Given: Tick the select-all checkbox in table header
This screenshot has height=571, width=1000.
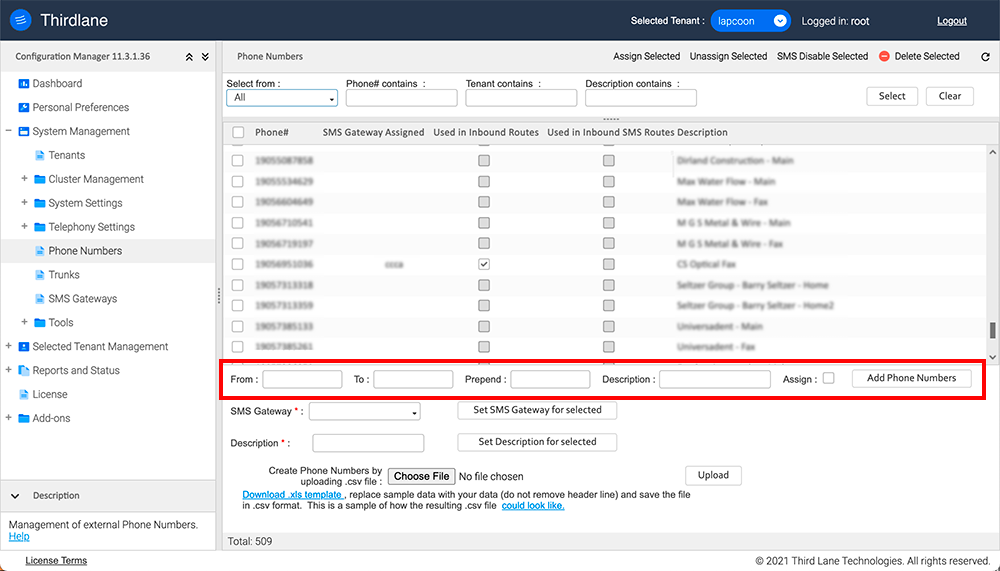Looking at the screenshot, I should click(238, 133).
